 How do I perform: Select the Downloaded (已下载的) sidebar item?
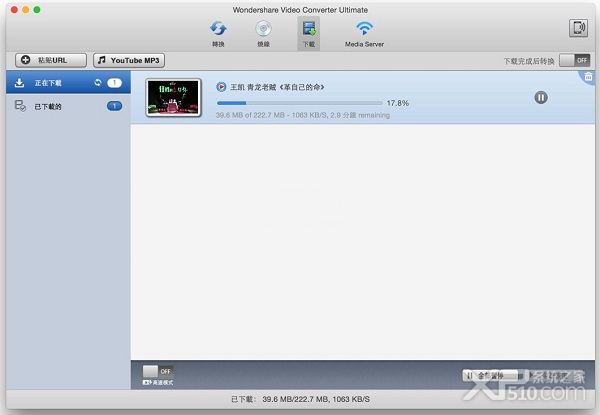pyautogui.click(x=68, y=106)
